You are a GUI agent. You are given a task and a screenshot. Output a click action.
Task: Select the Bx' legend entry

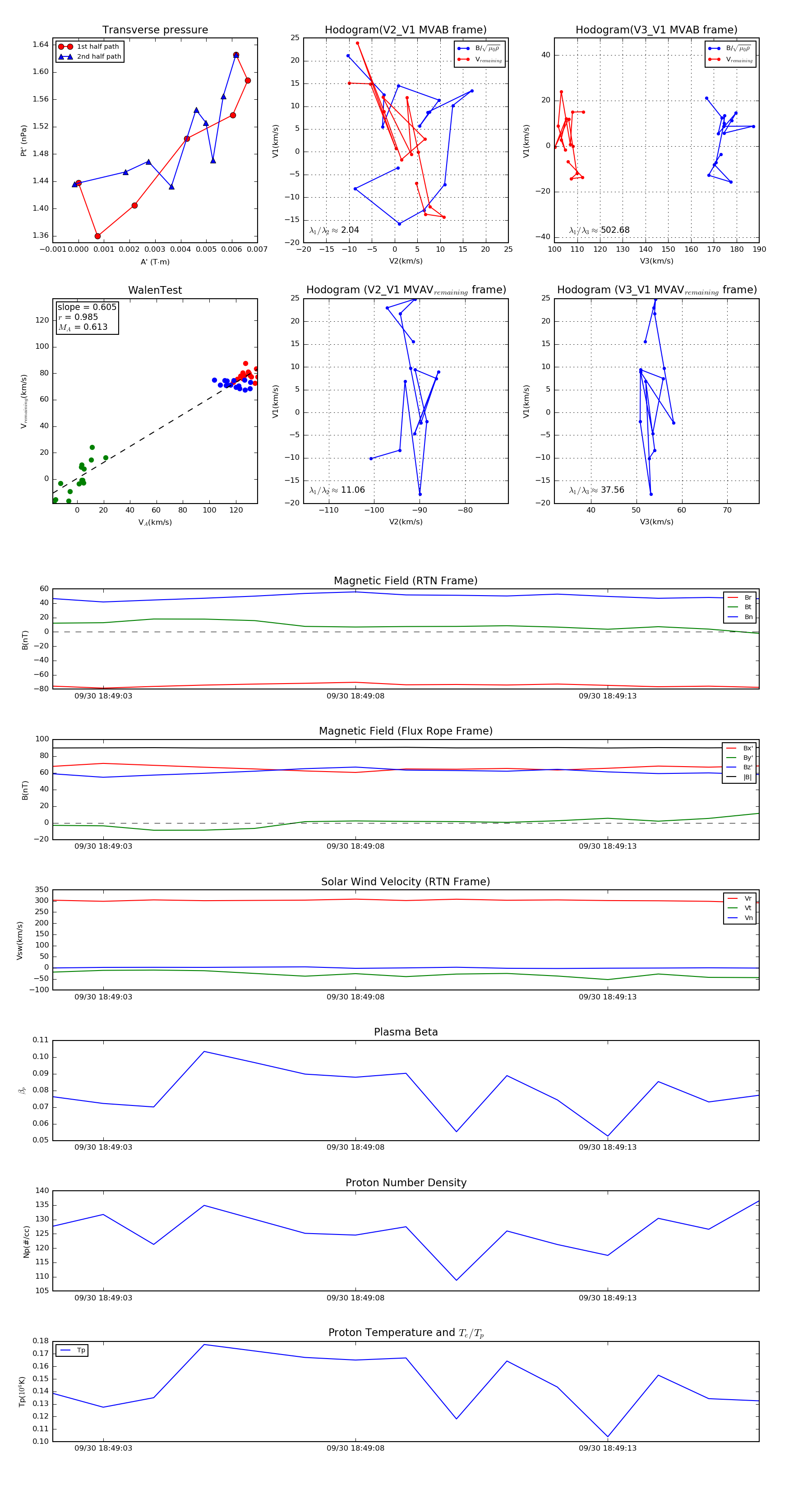tap(739, 748)
